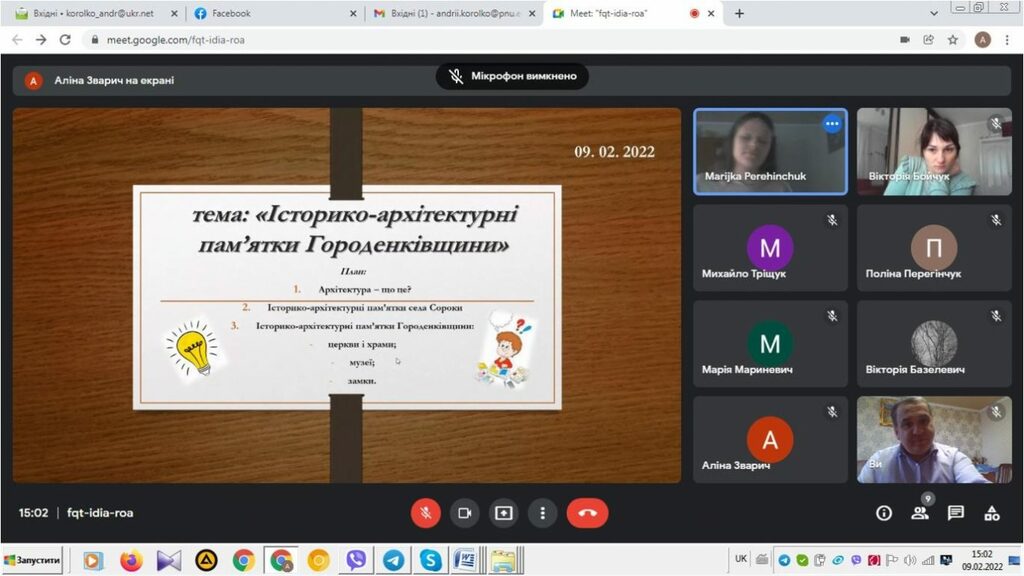Open the chat with everyone panel
Image resolution: width=1024 pixels, height=576 pixels.
(956, 513)
